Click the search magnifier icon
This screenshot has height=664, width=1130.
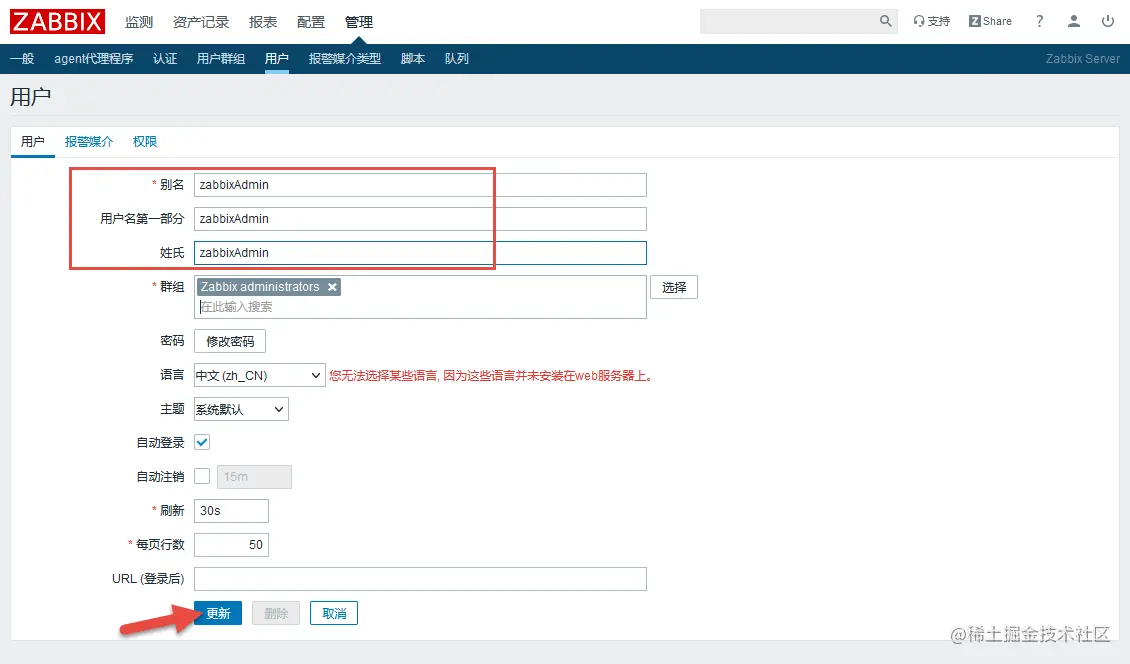click(x=886, y=21)
